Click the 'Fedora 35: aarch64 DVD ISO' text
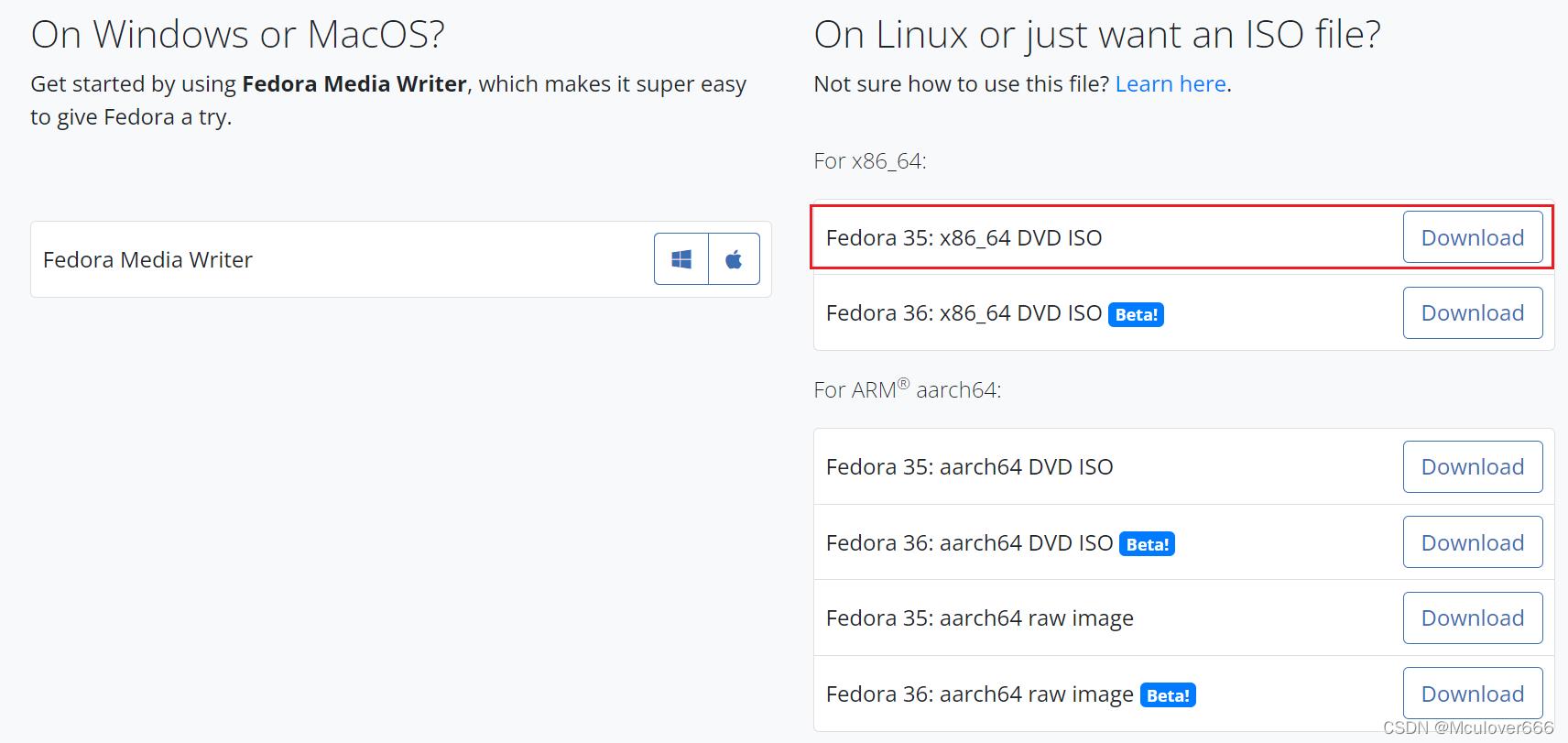Screen dimensions: 1568x743 click(x=969, y=467)
